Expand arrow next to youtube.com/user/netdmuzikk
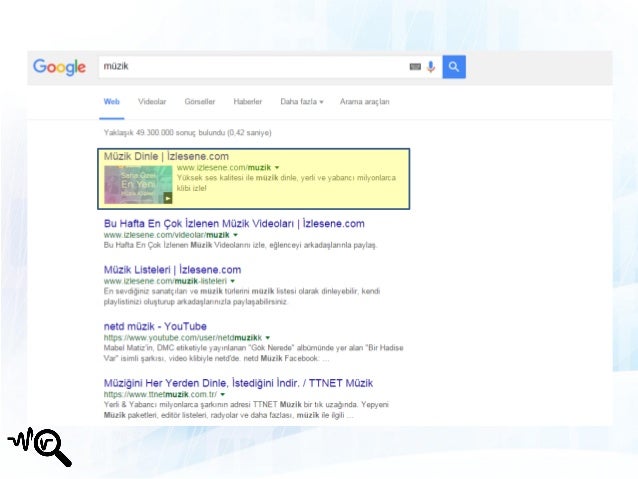 tap(268, 338)
